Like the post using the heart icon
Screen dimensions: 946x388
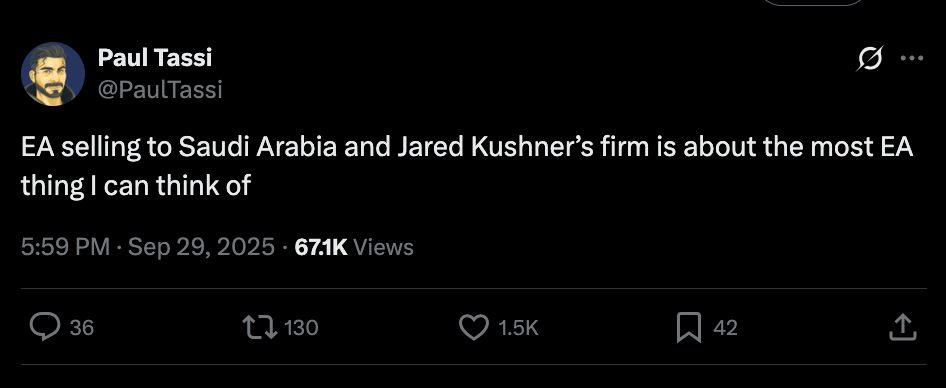click(474, 327)
